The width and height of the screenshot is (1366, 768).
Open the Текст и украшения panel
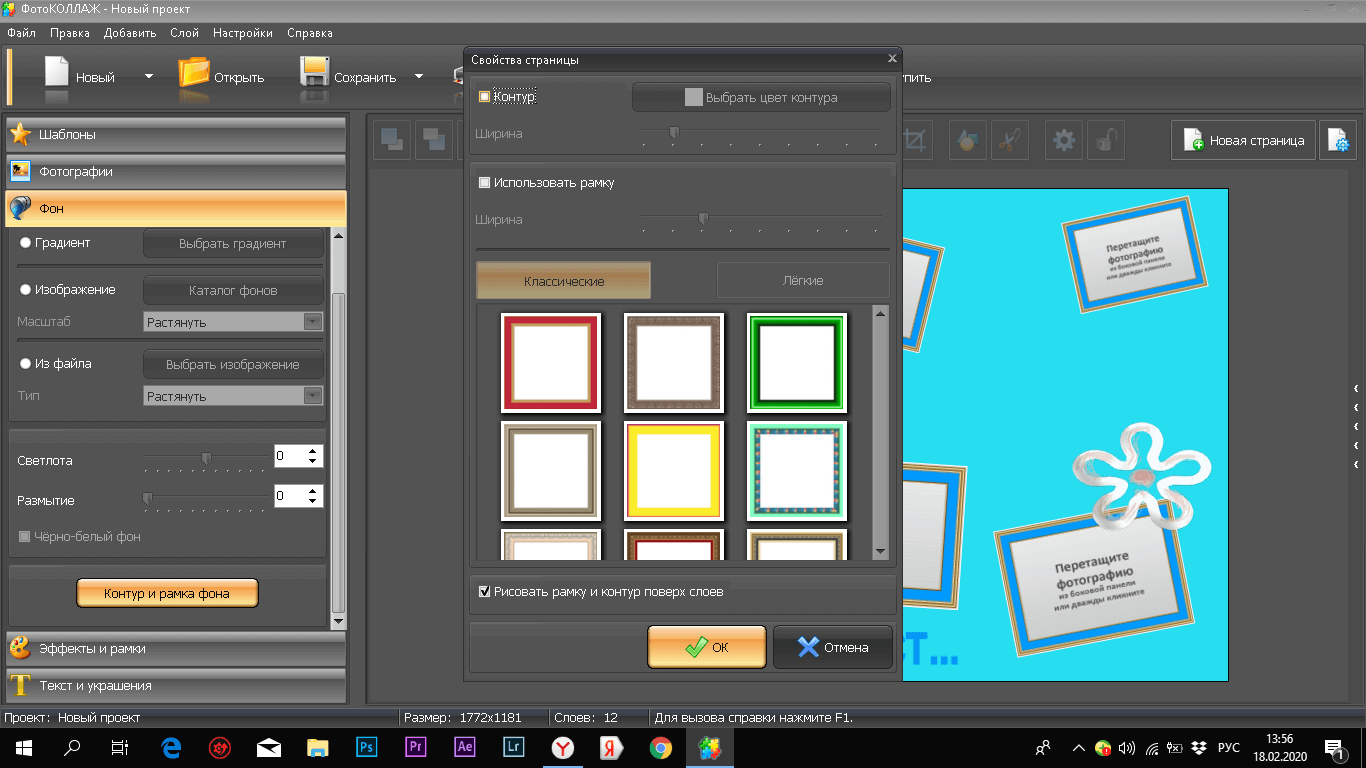tap(176, 685)
